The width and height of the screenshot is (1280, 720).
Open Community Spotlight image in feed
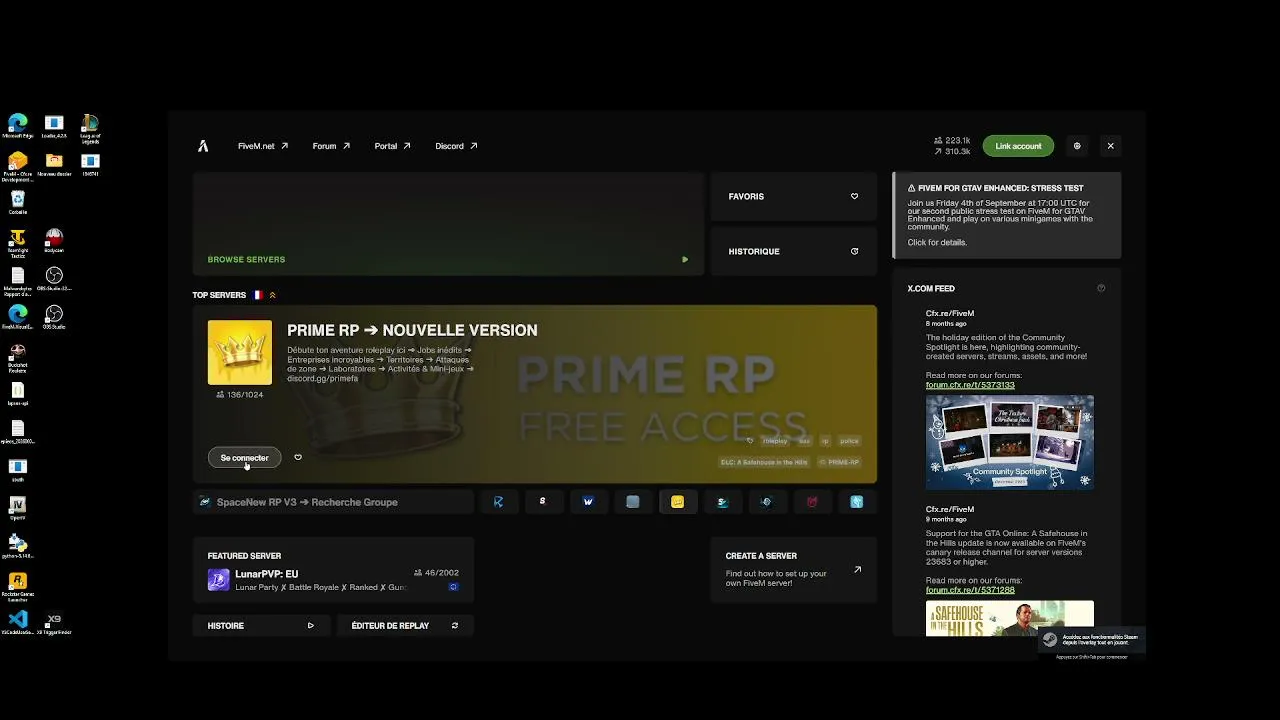[x=1010, y=442]
